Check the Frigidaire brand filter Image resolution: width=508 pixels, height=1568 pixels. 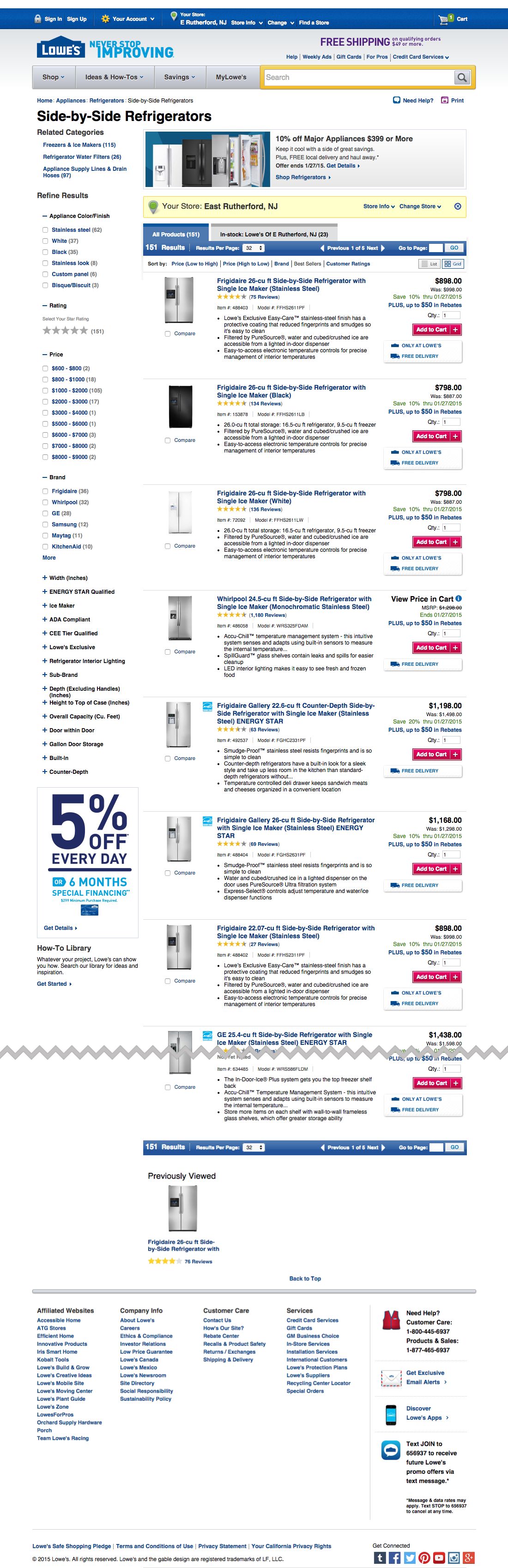click(x=45, y=491)
